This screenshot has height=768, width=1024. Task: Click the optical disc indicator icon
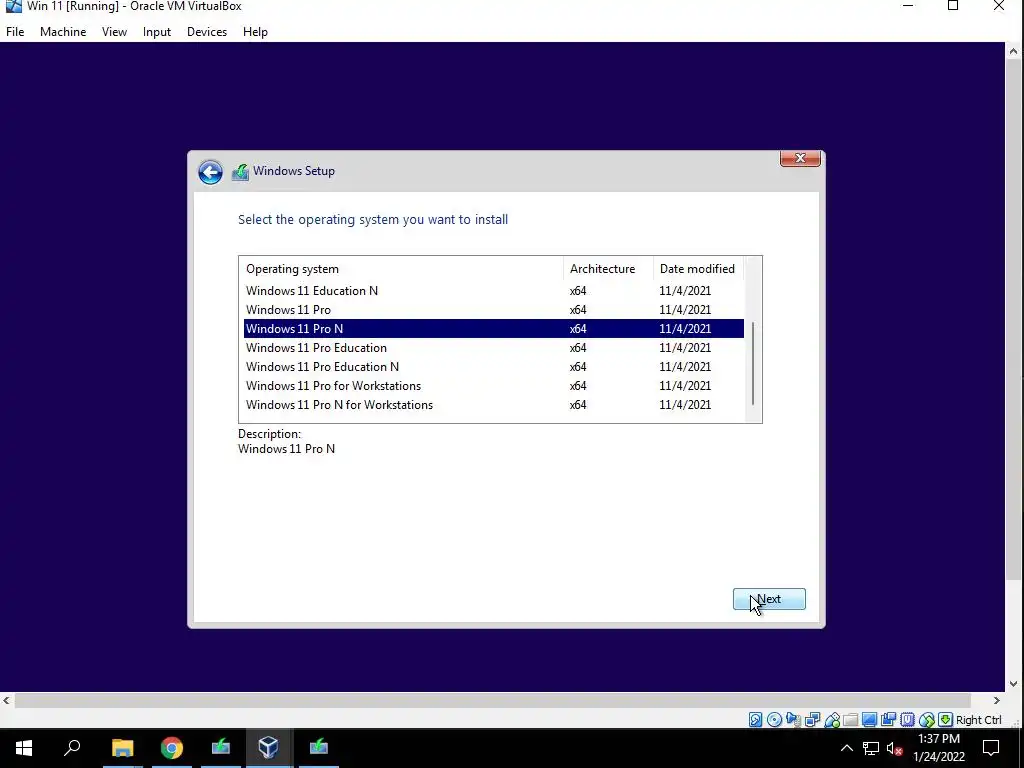tap(775, 720)
